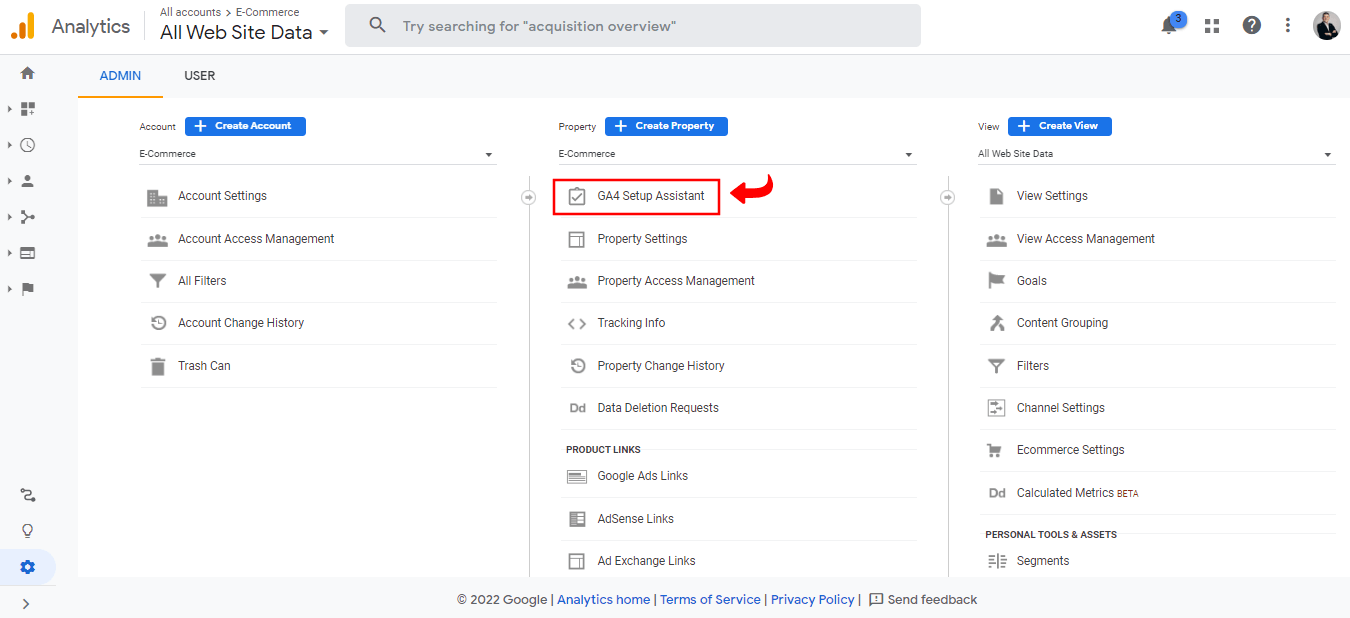1350x618 pixels.
Task: Expand the Behavior section in sidebar
Action: click(x=27, y=253)
